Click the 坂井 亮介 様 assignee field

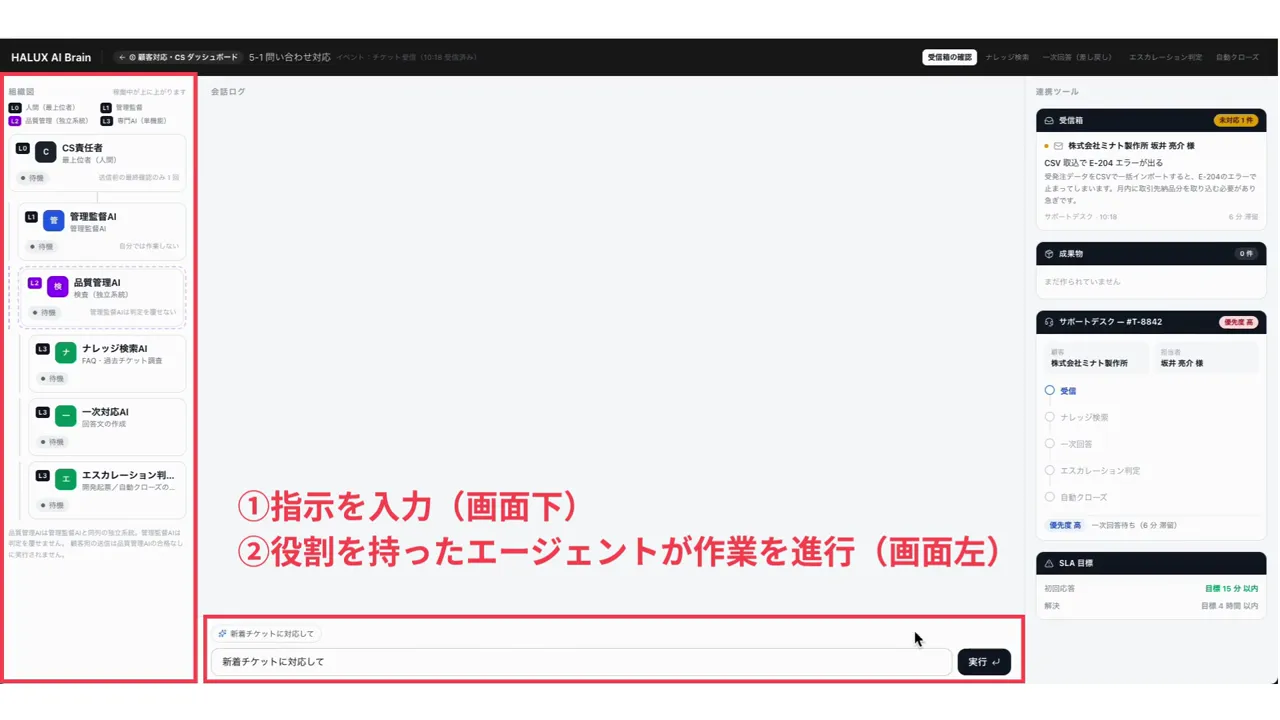[x=1205, y=358]
